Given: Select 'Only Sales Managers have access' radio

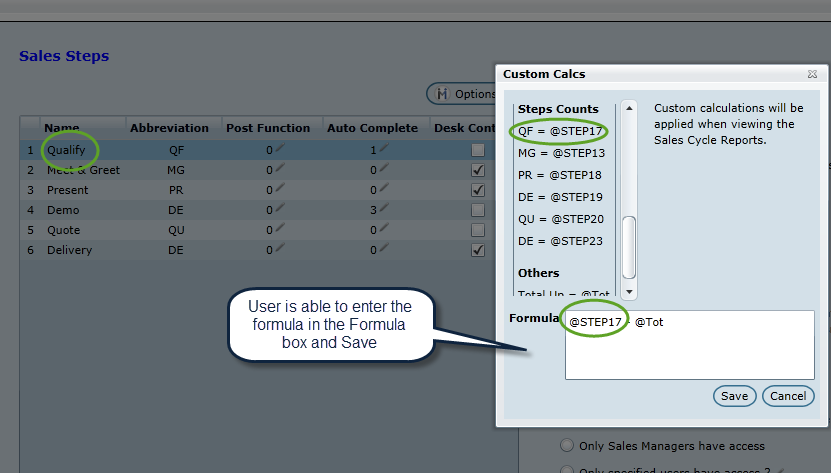Looking at the screenshot, I should [x=567, y=446].
